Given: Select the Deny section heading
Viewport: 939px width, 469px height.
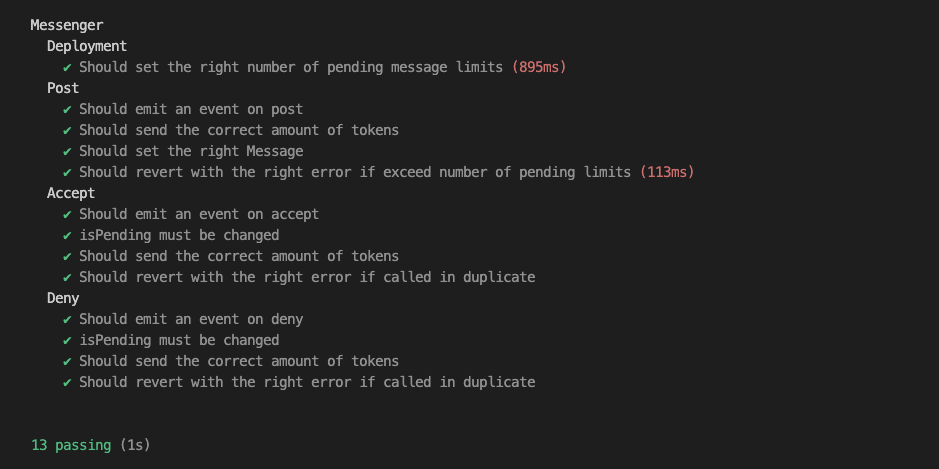Looking at the screenshot, I should 63,298.
